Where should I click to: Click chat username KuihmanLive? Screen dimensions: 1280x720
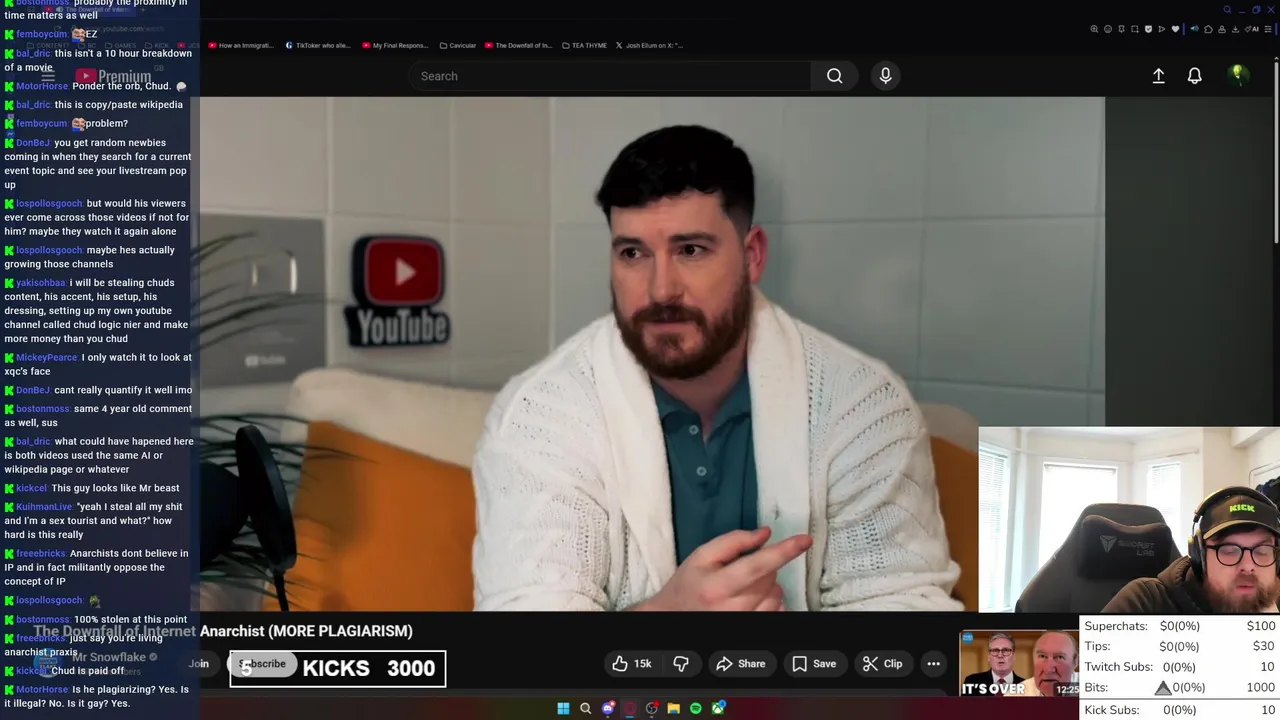(44, 507)
